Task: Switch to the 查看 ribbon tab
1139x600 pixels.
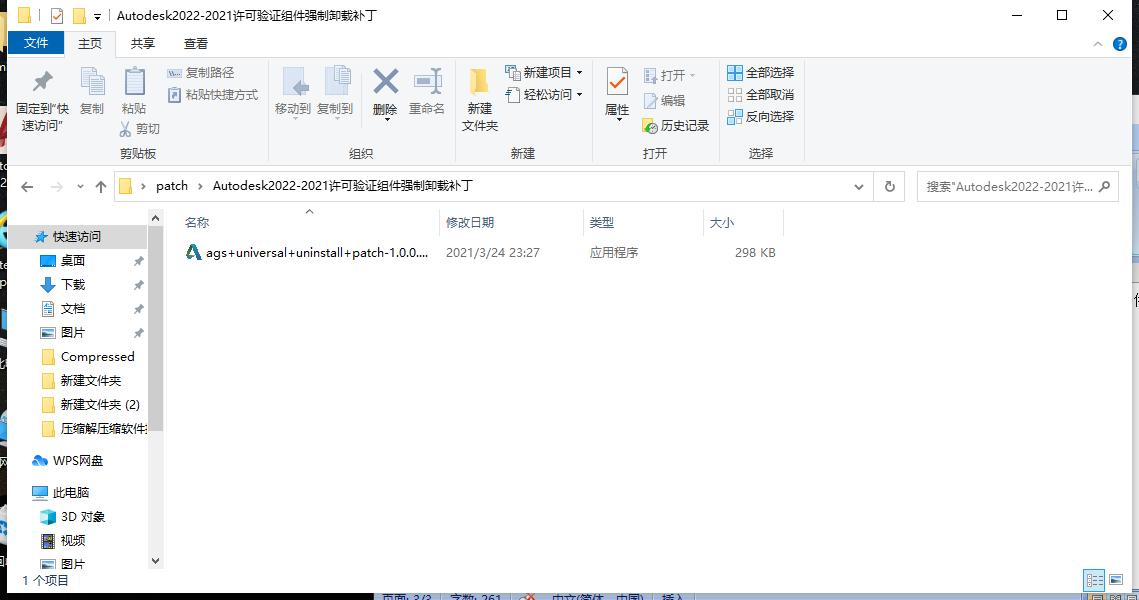Action: click(195, 43)
